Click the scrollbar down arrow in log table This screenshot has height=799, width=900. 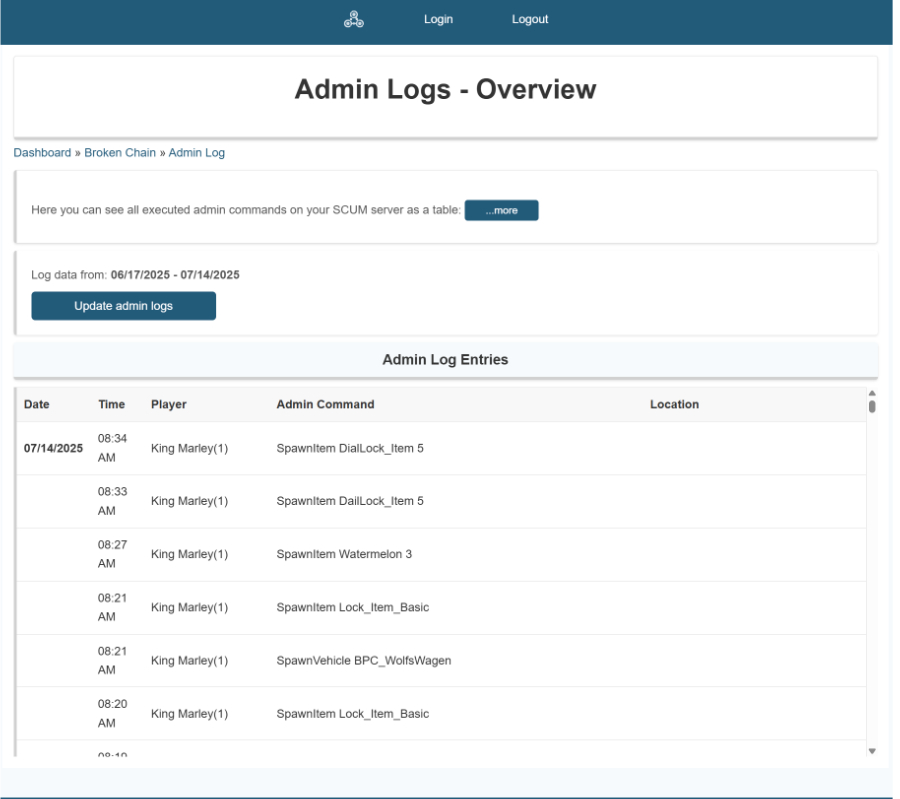pyautogui.click(x=871, y=750)
